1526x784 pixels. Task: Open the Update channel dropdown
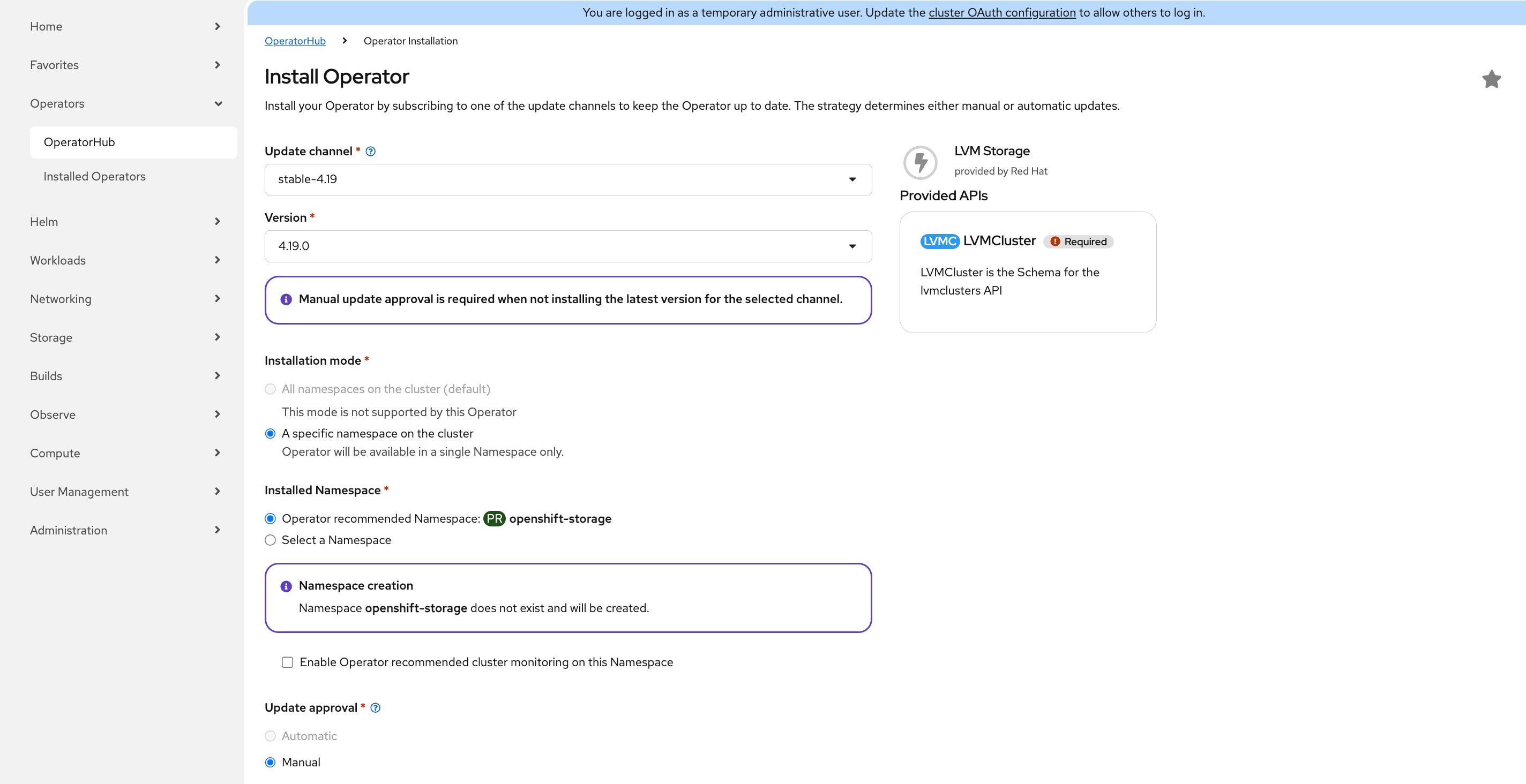[568, 179]
